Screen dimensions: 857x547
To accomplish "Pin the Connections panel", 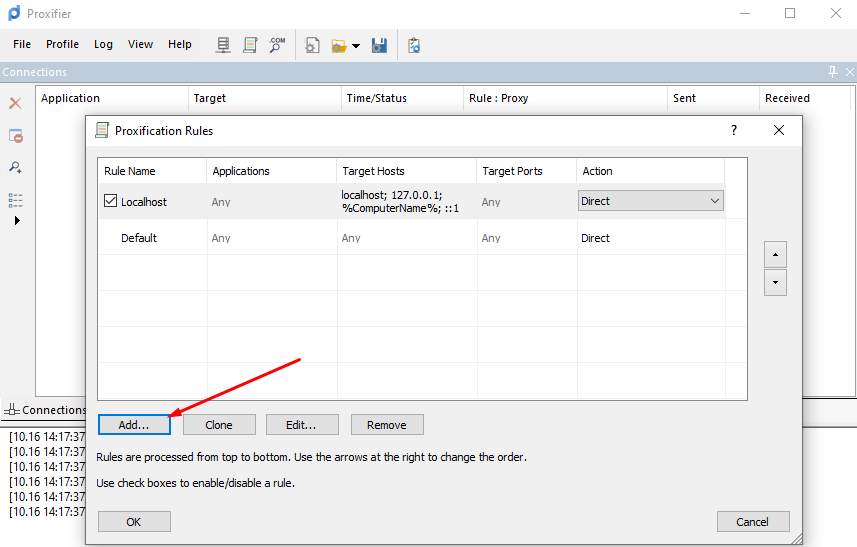I will 832,72.
